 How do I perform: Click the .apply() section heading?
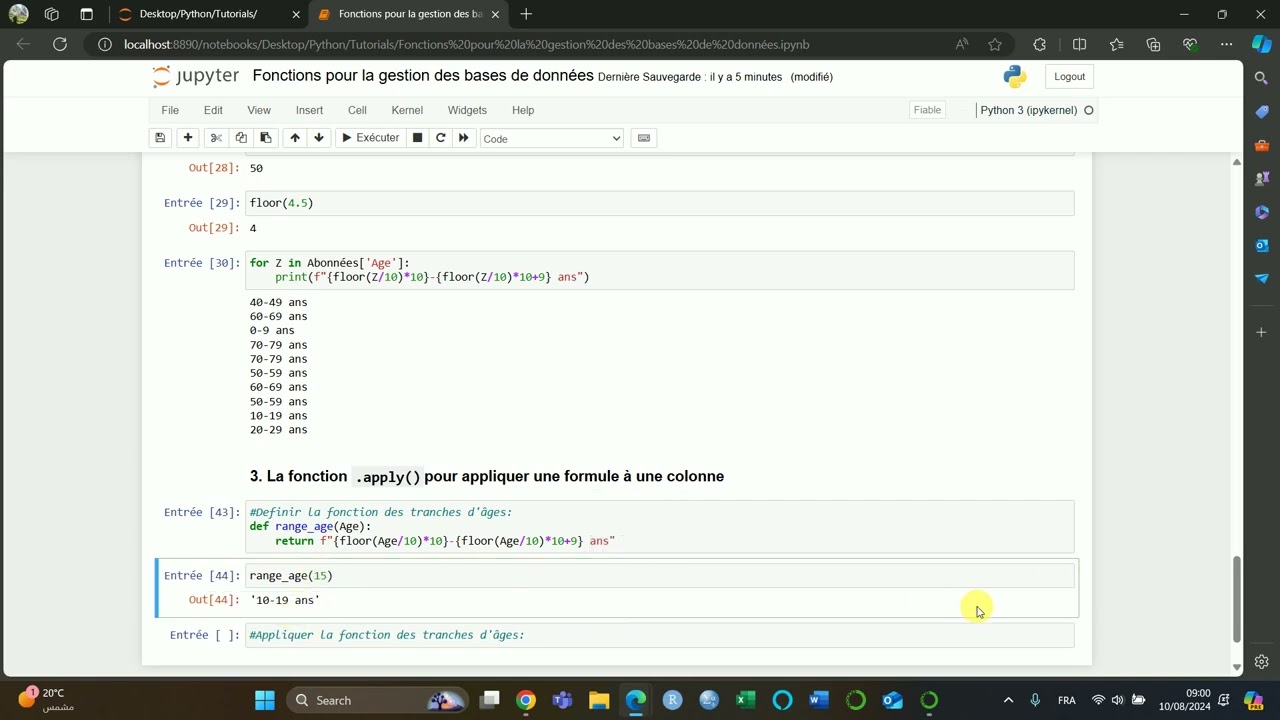(x=487, y=476)
